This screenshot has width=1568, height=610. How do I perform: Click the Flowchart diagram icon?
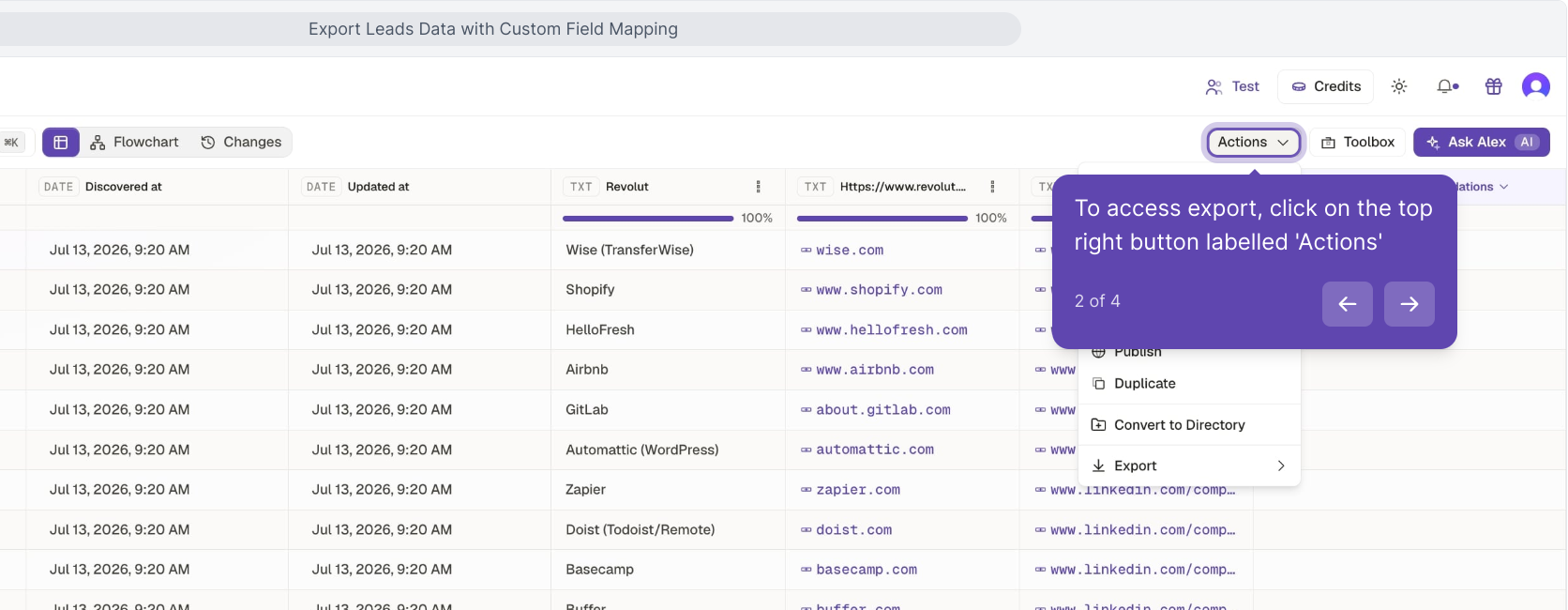(98, 143)
